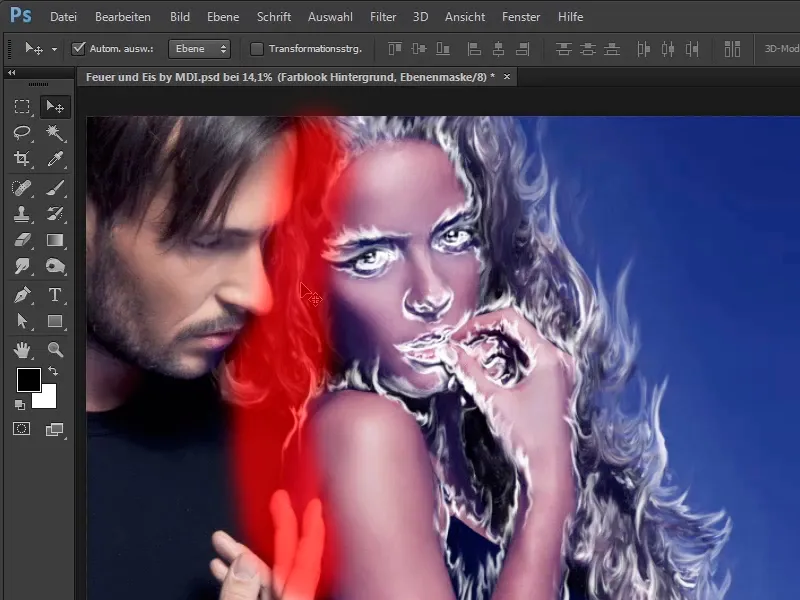Swap foreground and background colors
The height and width of the screenshot is (600, 800).
(53, 371)
